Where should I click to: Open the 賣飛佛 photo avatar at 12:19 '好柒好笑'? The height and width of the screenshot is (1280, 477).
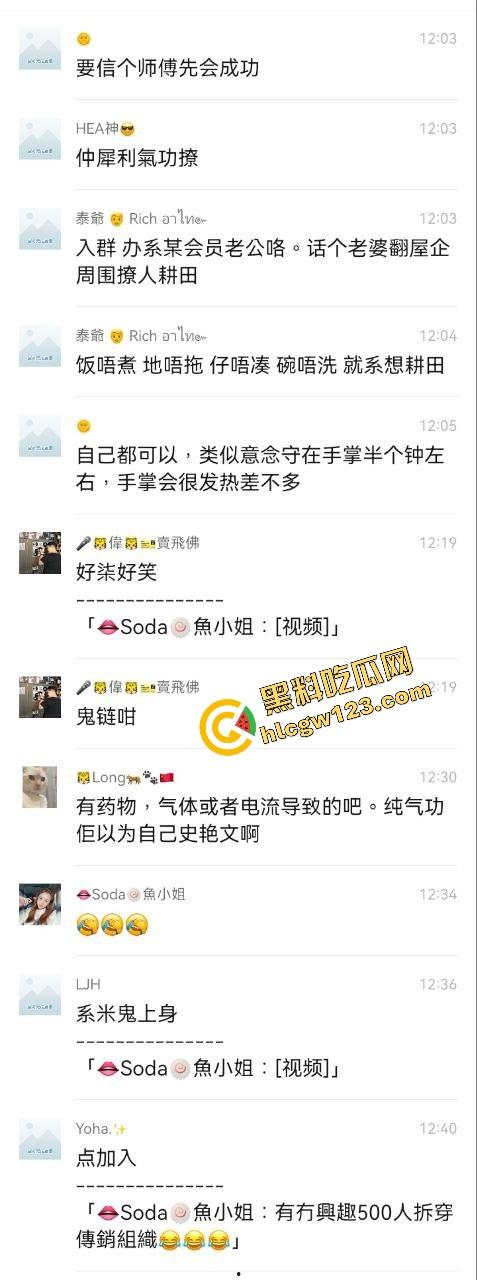click(40, 553)
